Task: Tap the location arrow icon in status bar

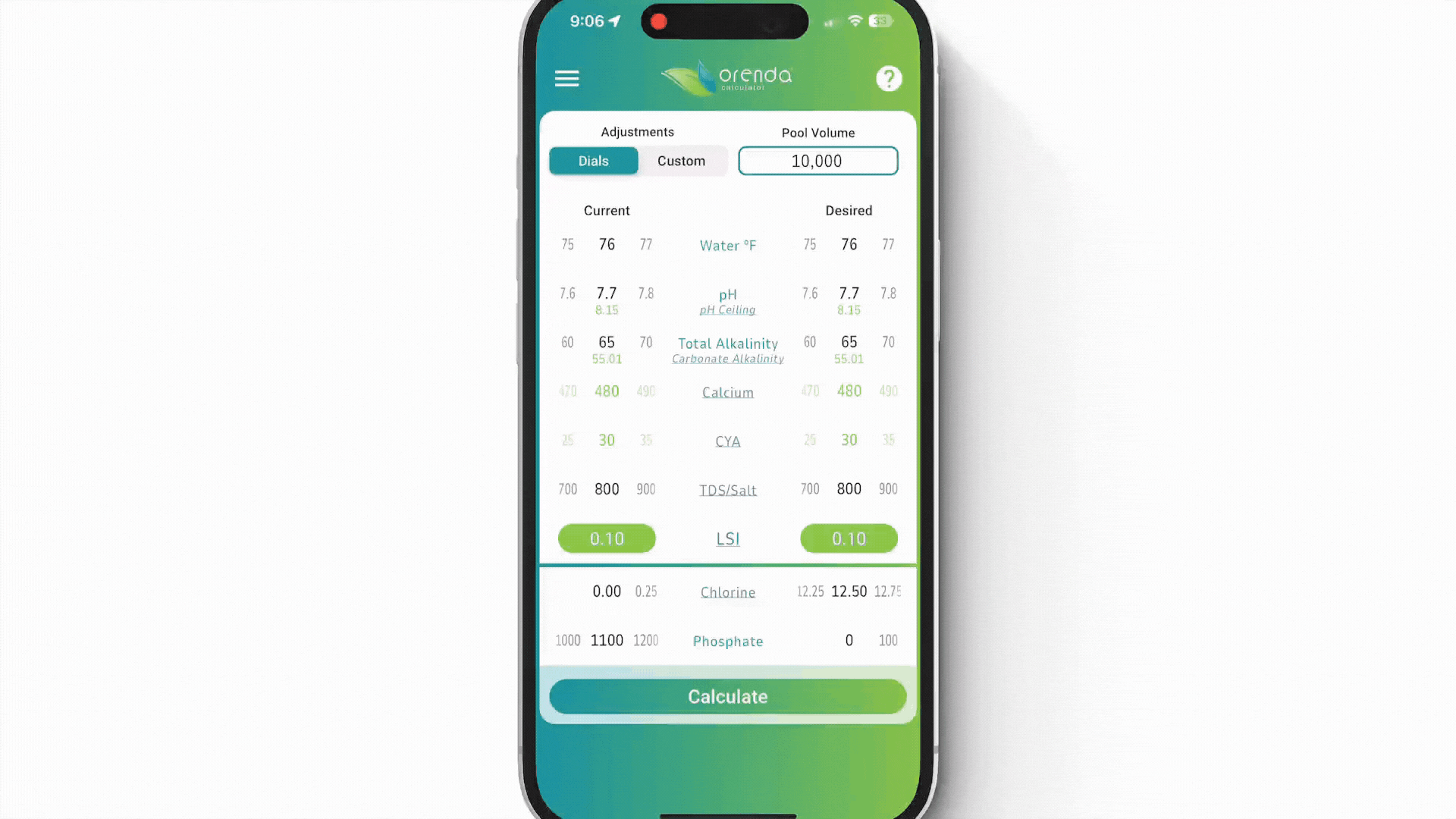Action: click(x=617, y=21)
